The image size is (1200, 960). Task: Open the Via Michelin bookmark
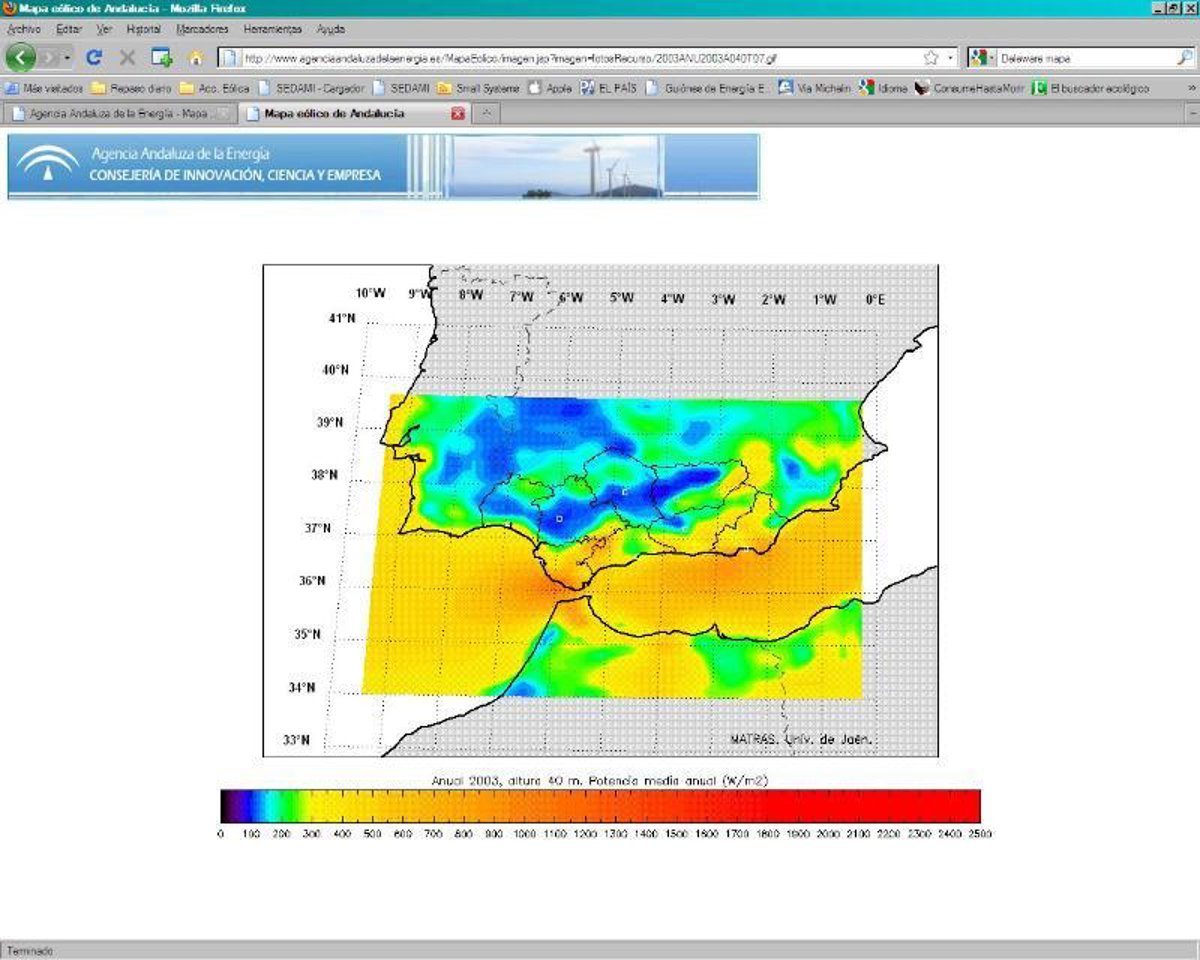click(x=815, y=88)
